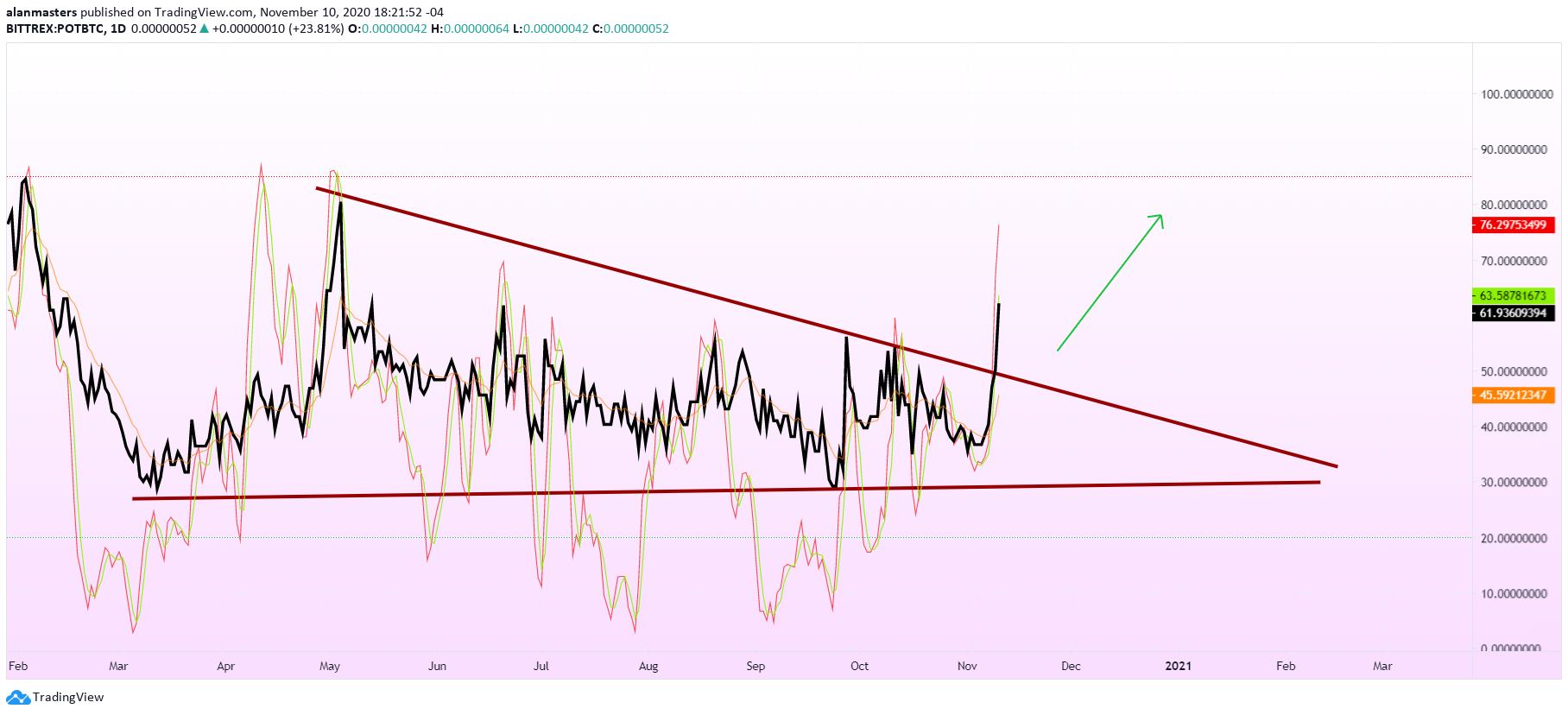The image size is (1568, 715).
Task: Click the Sep label on time axis
Action: 756,666
